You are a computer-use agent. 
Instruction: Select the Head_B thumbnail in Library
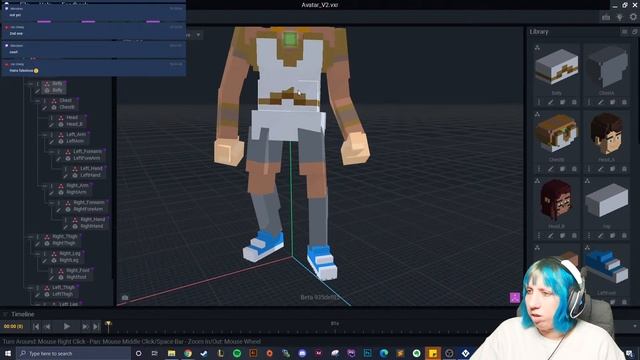(x=556, y=200)
